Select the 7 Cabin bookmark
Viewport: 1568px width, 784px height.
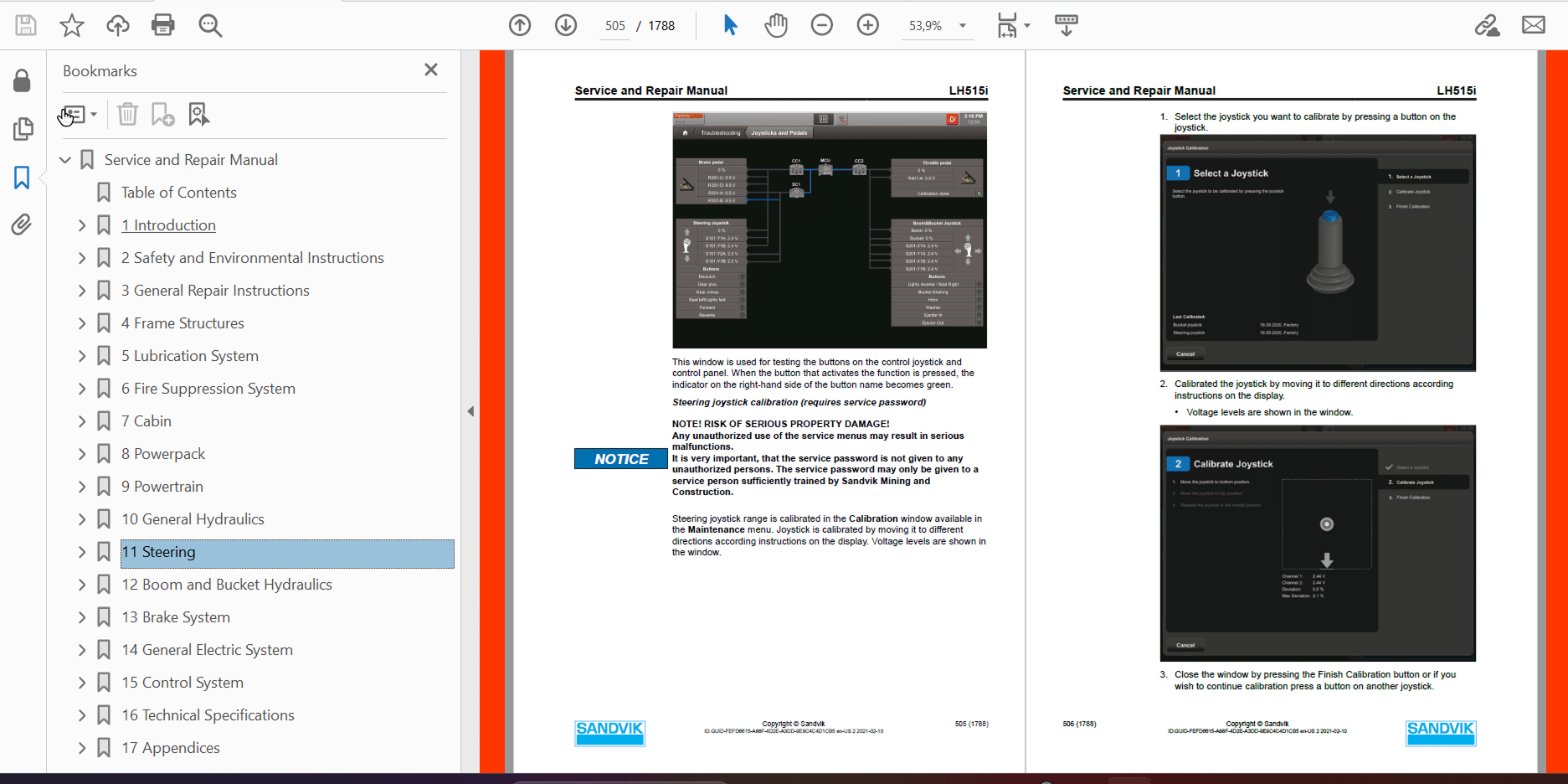tap(146, 421)
